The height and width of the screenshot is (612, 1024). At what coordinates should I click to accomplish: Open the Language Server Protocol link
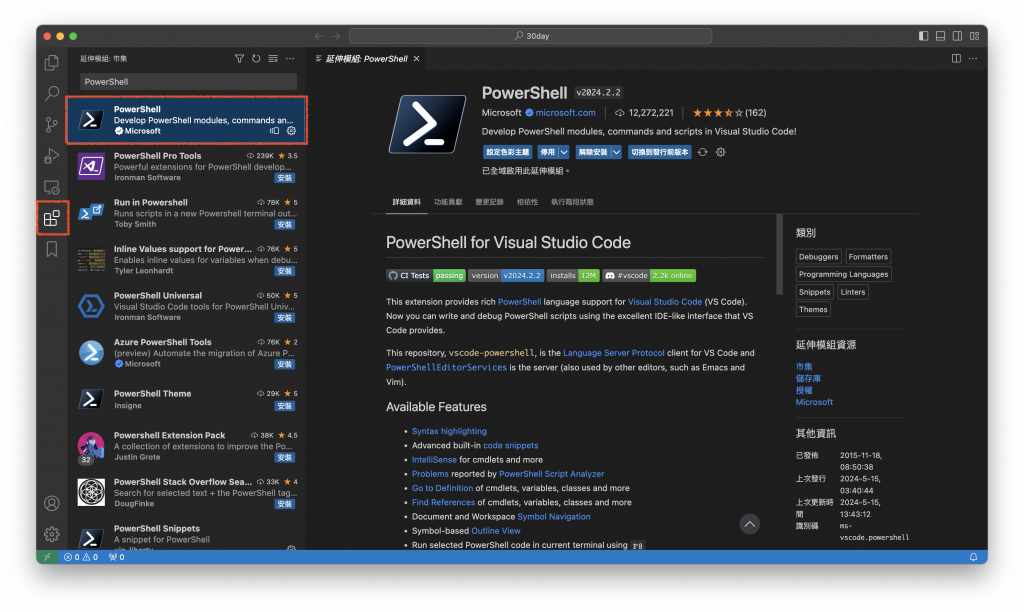pyautogui.click(x=614, y=353)
